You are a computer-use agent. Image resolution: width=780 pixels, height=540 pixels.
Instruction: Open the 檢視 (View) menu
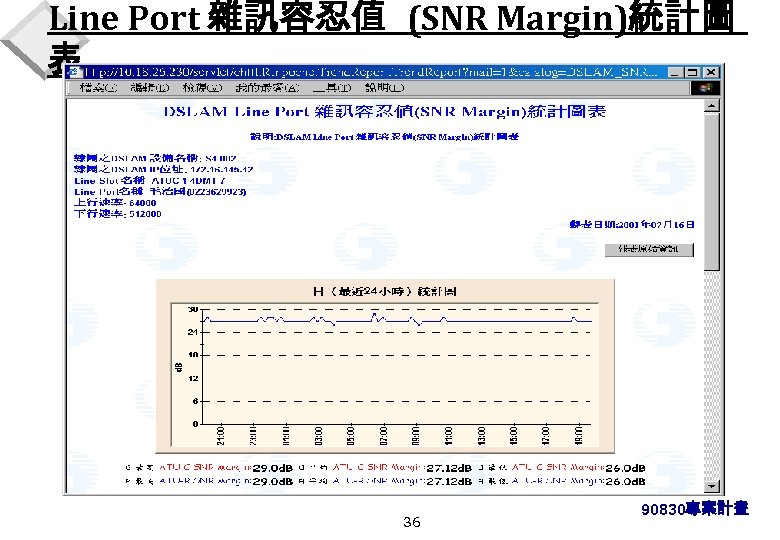(202, 88)
